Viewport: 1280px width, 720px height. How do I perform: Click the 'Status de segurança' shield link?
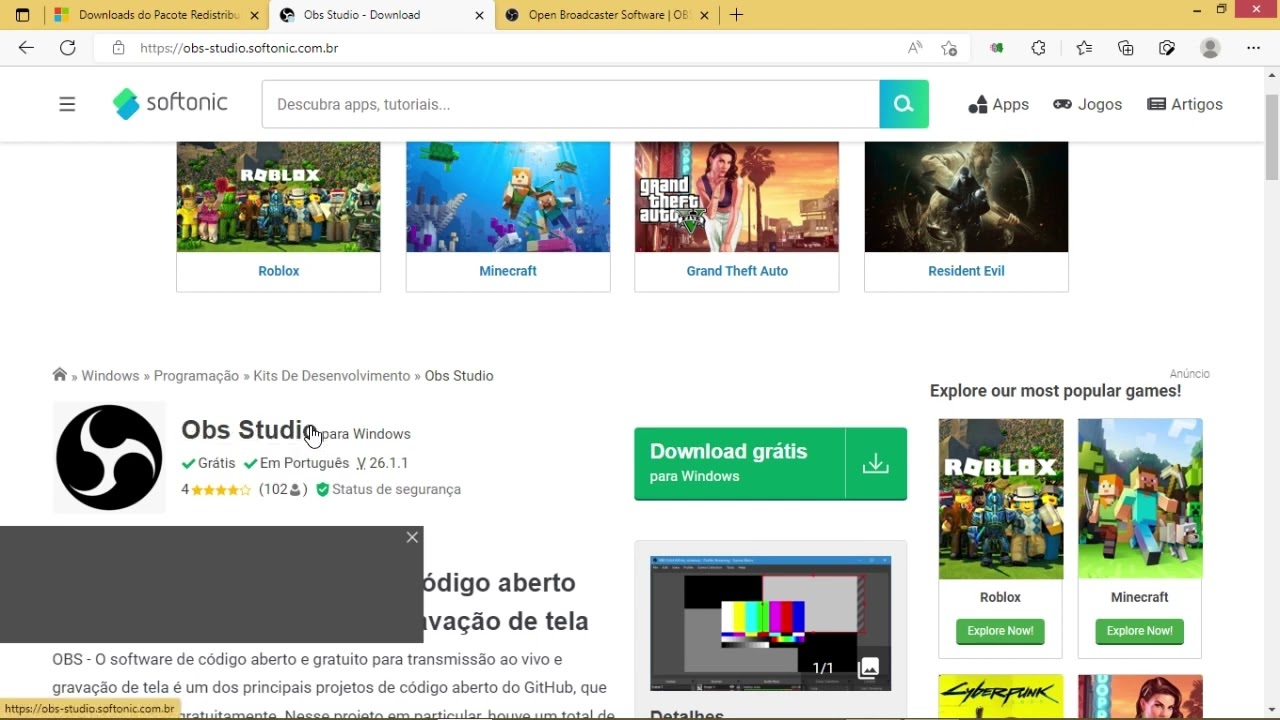click(x=388, y=489)
